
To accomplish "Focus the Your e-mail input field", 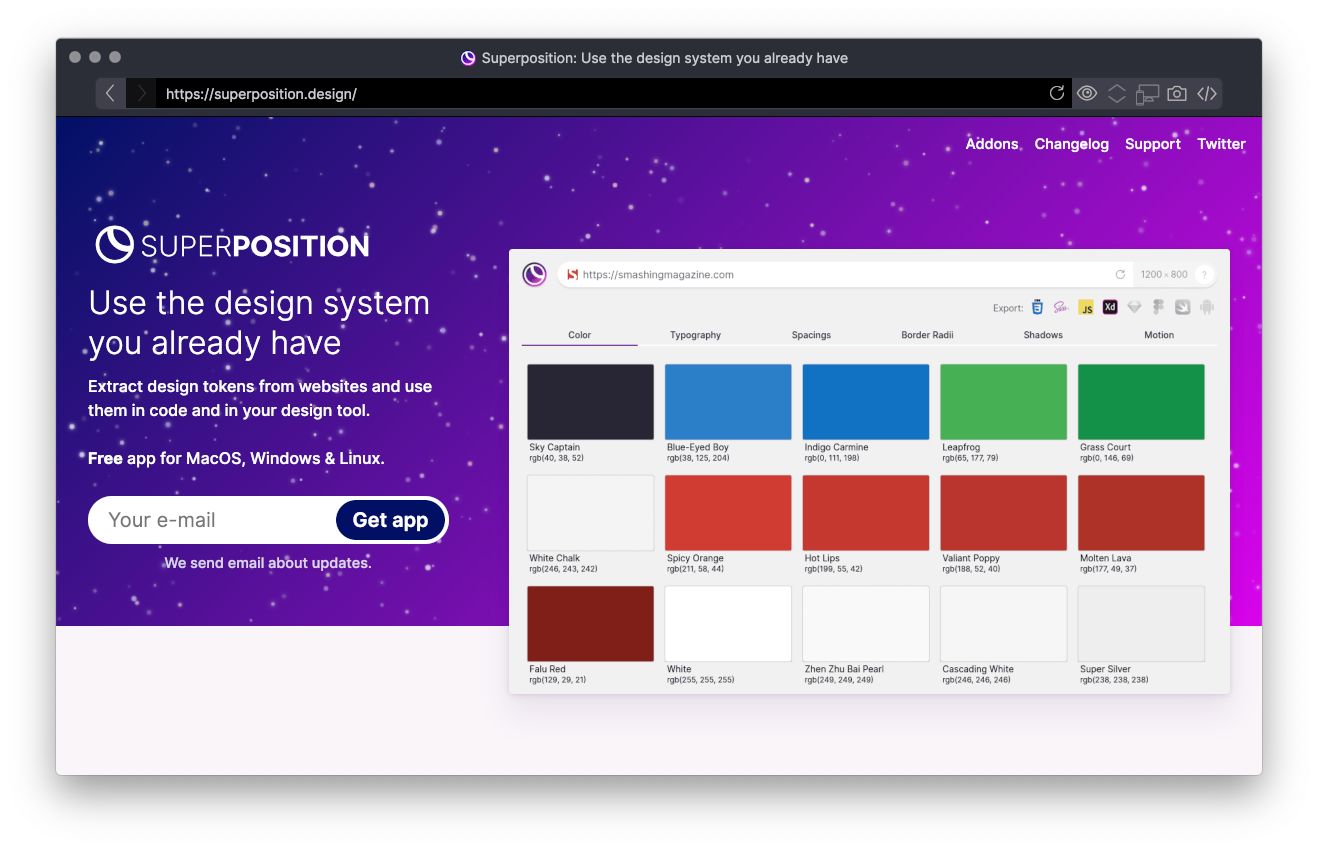I will click(x=213, y=520).
